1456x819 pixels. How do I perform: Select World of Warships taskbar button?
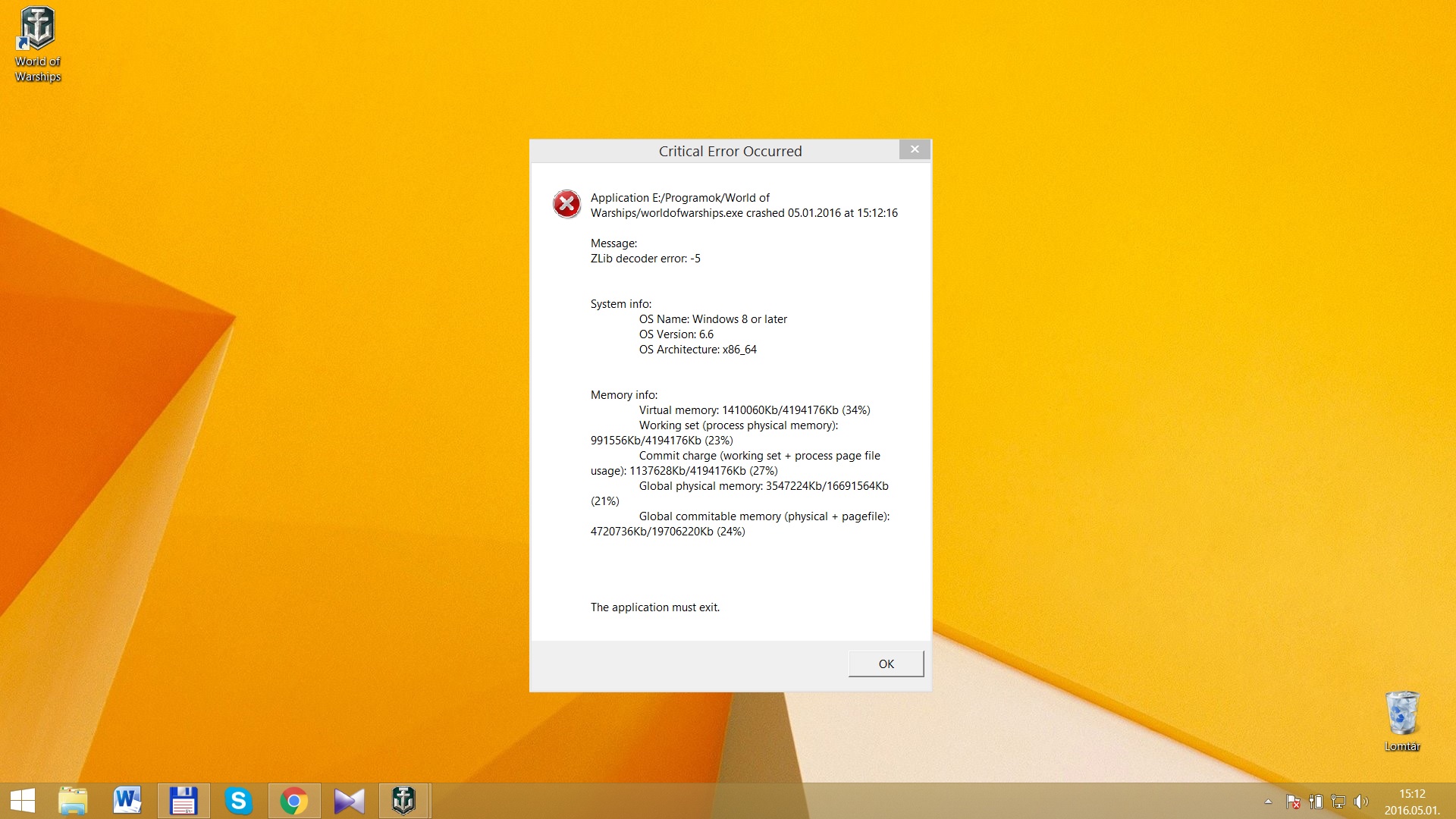[404, 801]
